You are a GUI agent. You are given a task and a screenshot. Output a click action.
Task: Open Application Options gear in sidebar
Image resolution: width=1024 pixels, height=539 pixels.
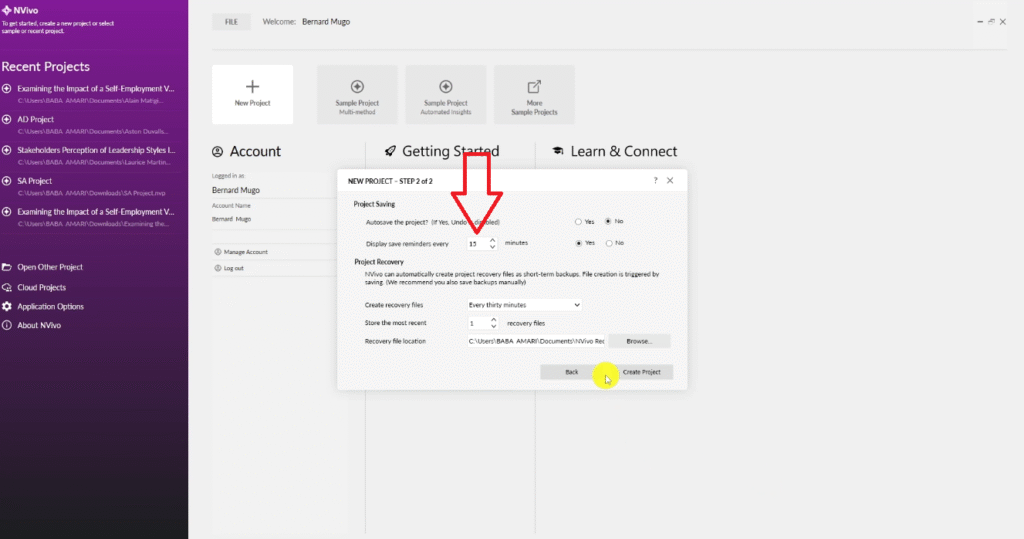8,306
